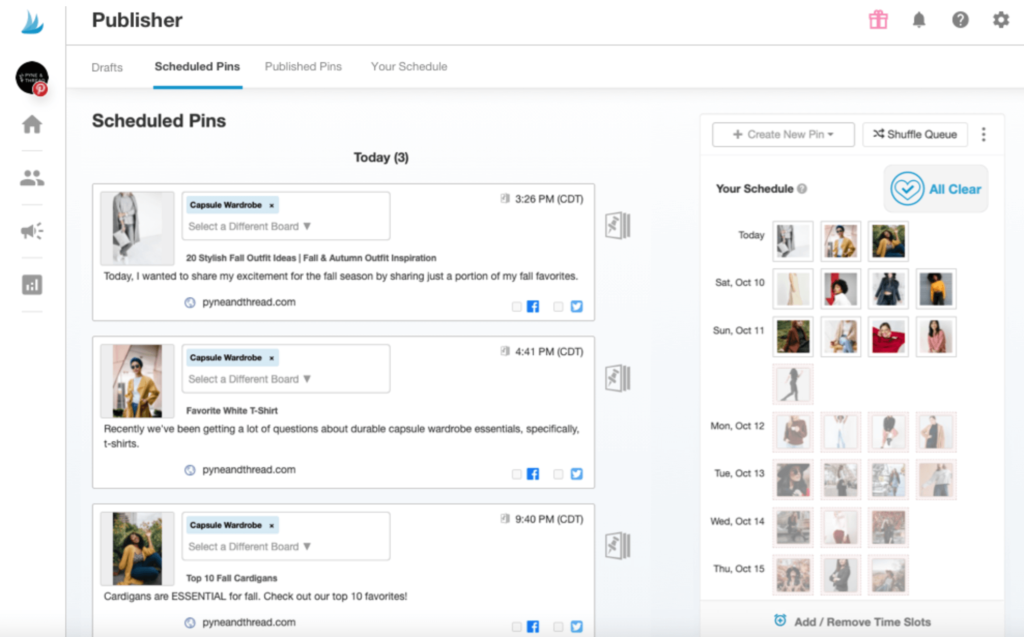The height and width of the screenshot is (637, 1024).
Task: Click the Twitter icon on the Favorite White T-Shirt pin
Action: pyautogui.click(x=577, y=474)
